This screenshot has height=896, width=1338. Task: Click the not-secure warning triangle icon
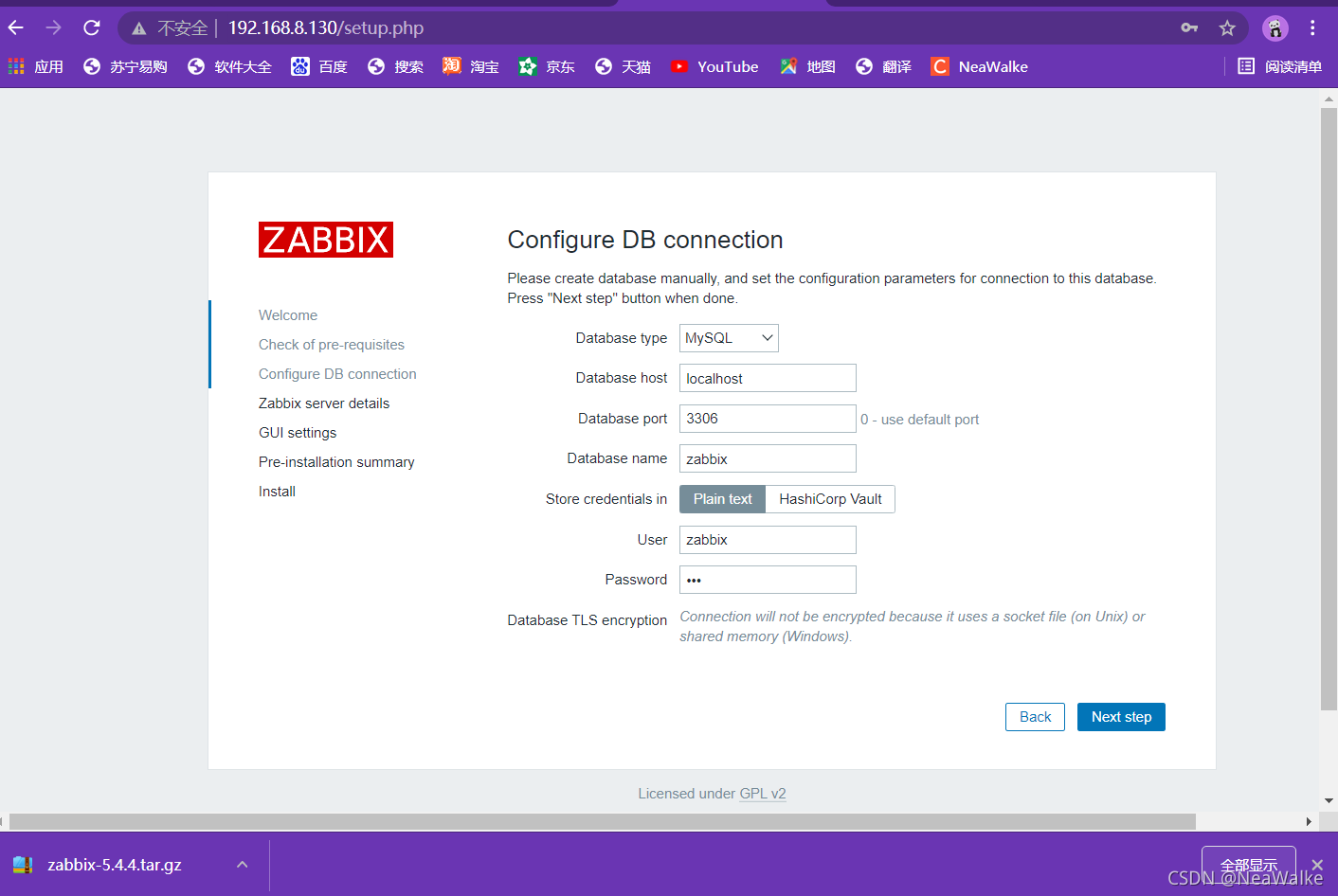click(x=139, y=28)
